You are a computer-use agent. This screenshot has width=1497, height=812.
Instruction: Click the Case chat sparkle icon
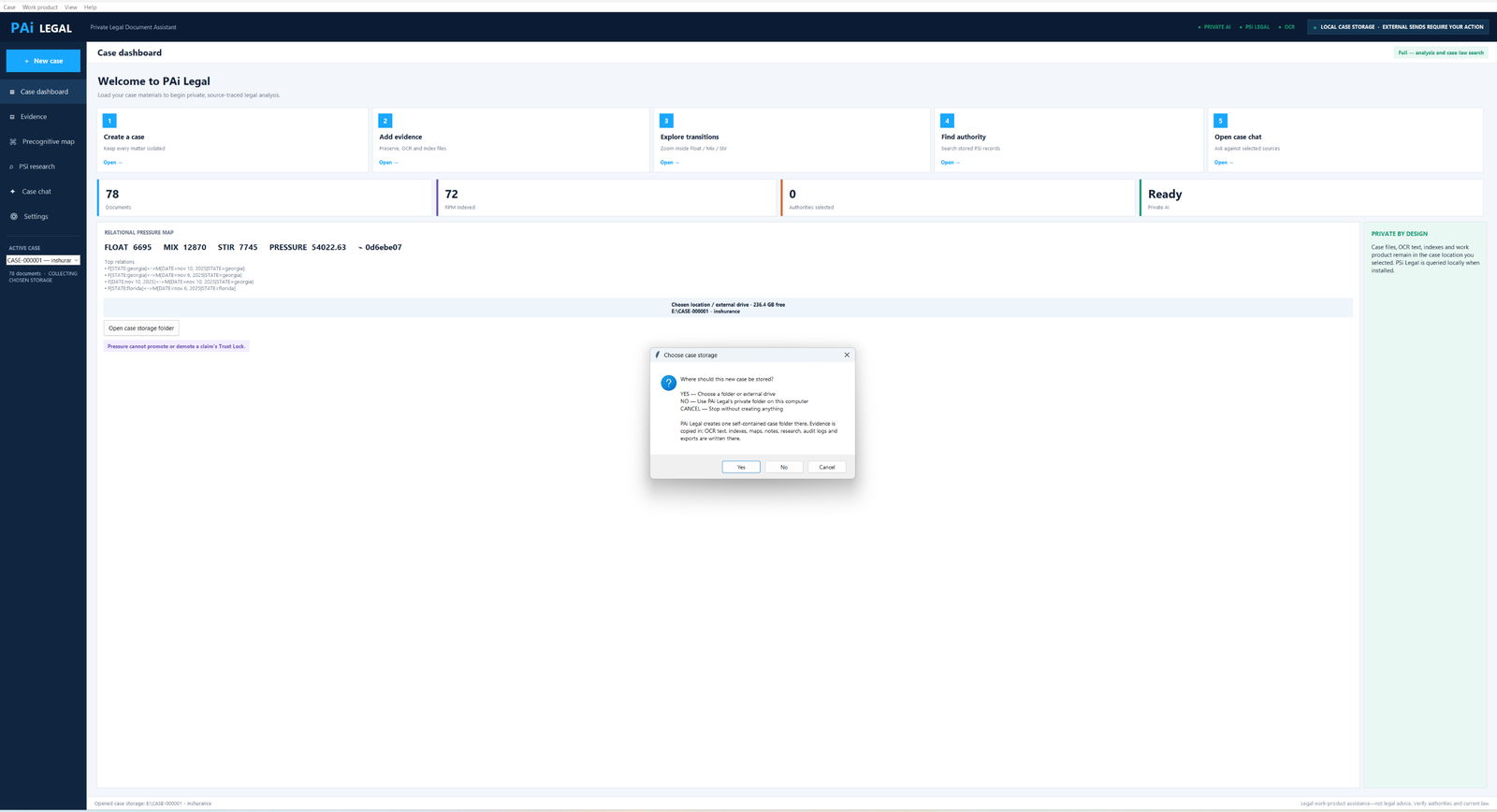click(x=12, y=192)
